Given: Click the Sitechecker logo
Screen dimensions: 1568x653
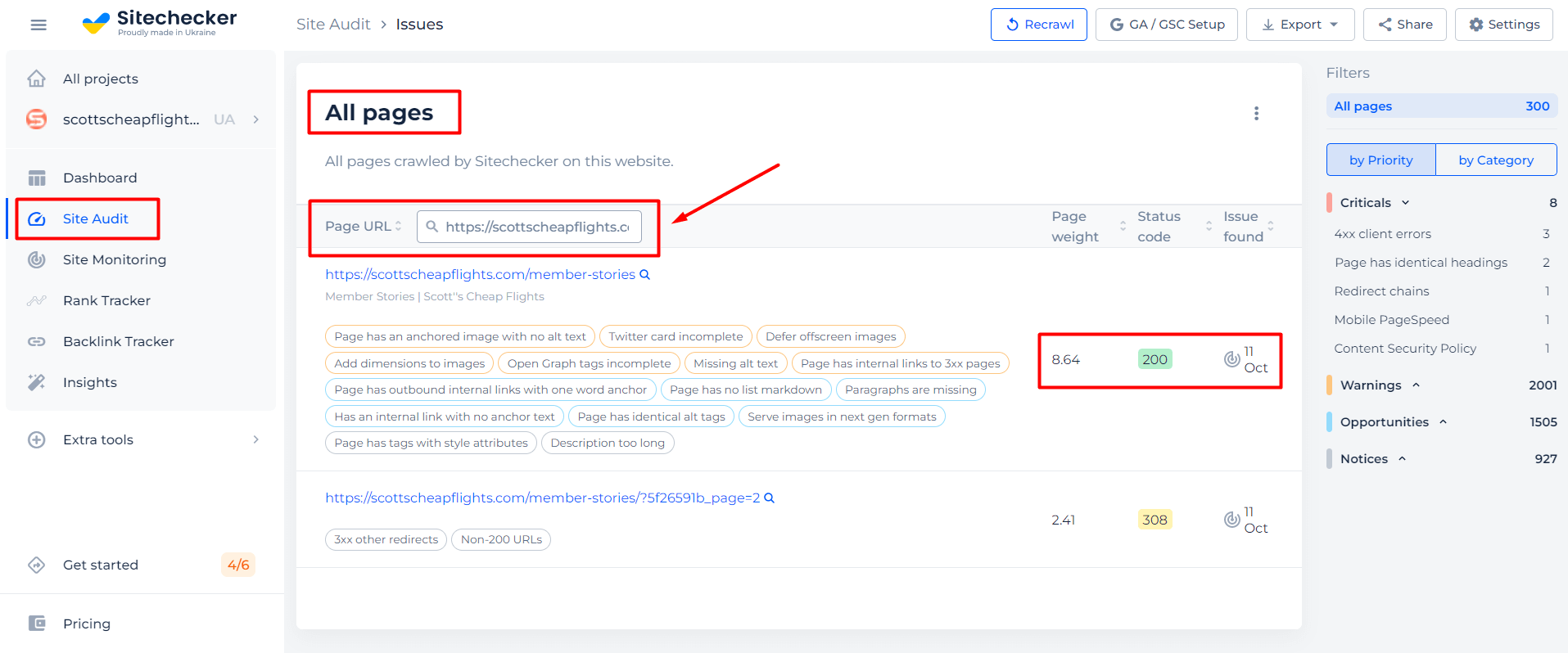Looking at the screenshot, I should (x=160, y=23).
